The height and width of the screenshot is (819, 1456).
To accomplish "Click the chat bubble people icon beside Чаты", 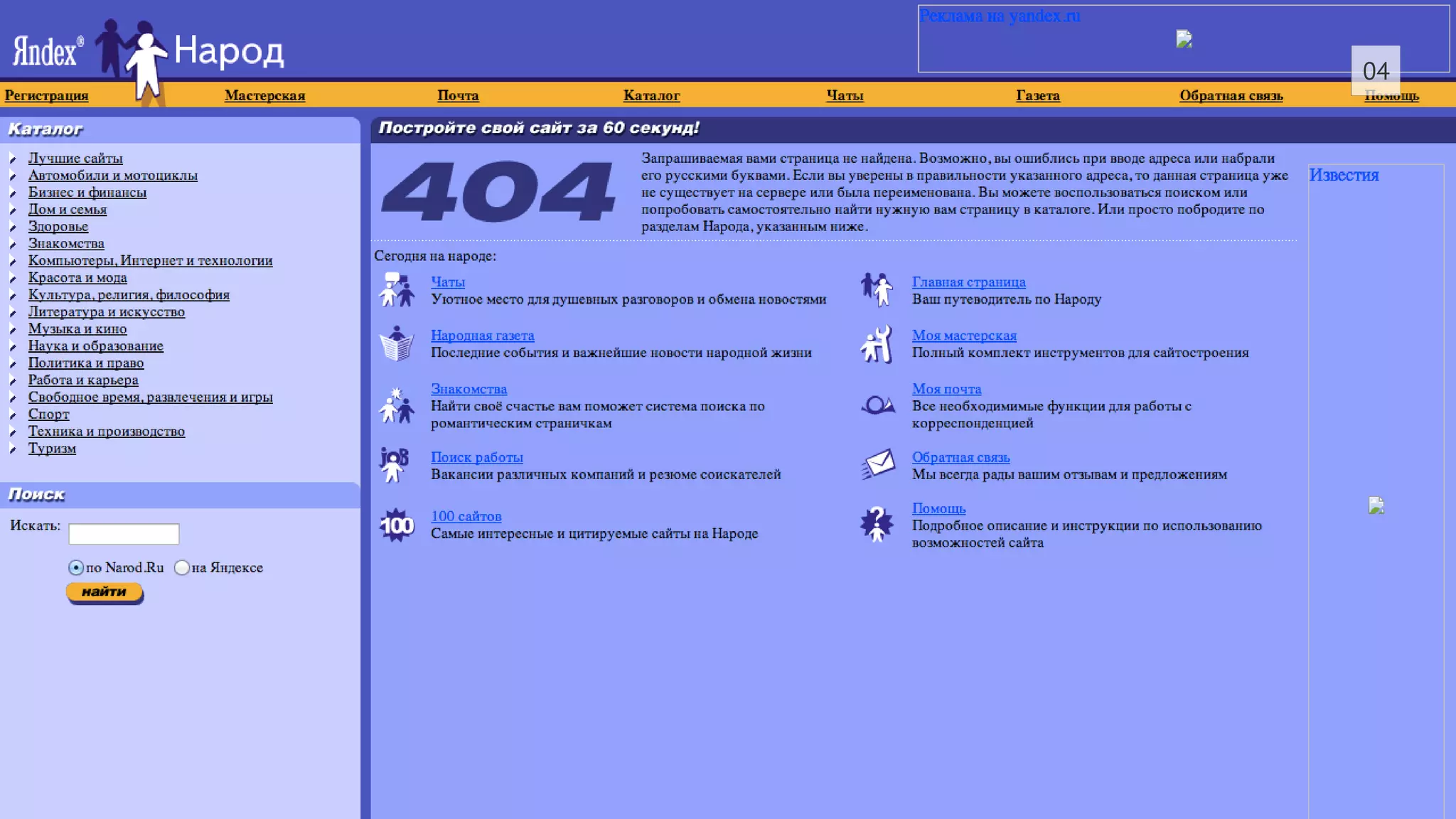I will [x=396, y=290].
